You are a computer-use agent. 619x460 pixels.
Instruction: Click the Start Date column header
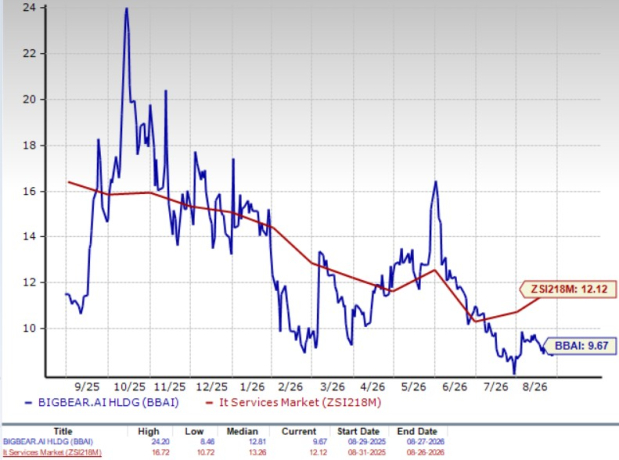click(x=358, y=431)
